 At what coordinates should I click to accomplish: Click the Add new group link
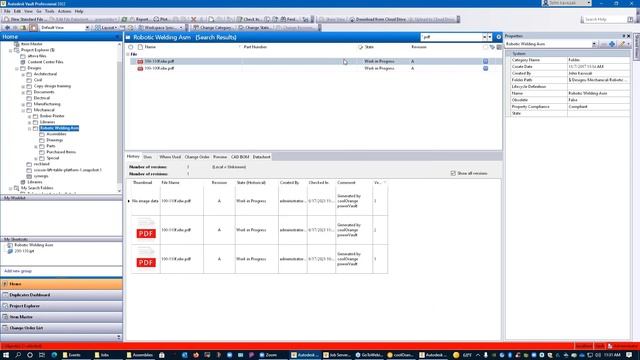click(x=18, y=271)
